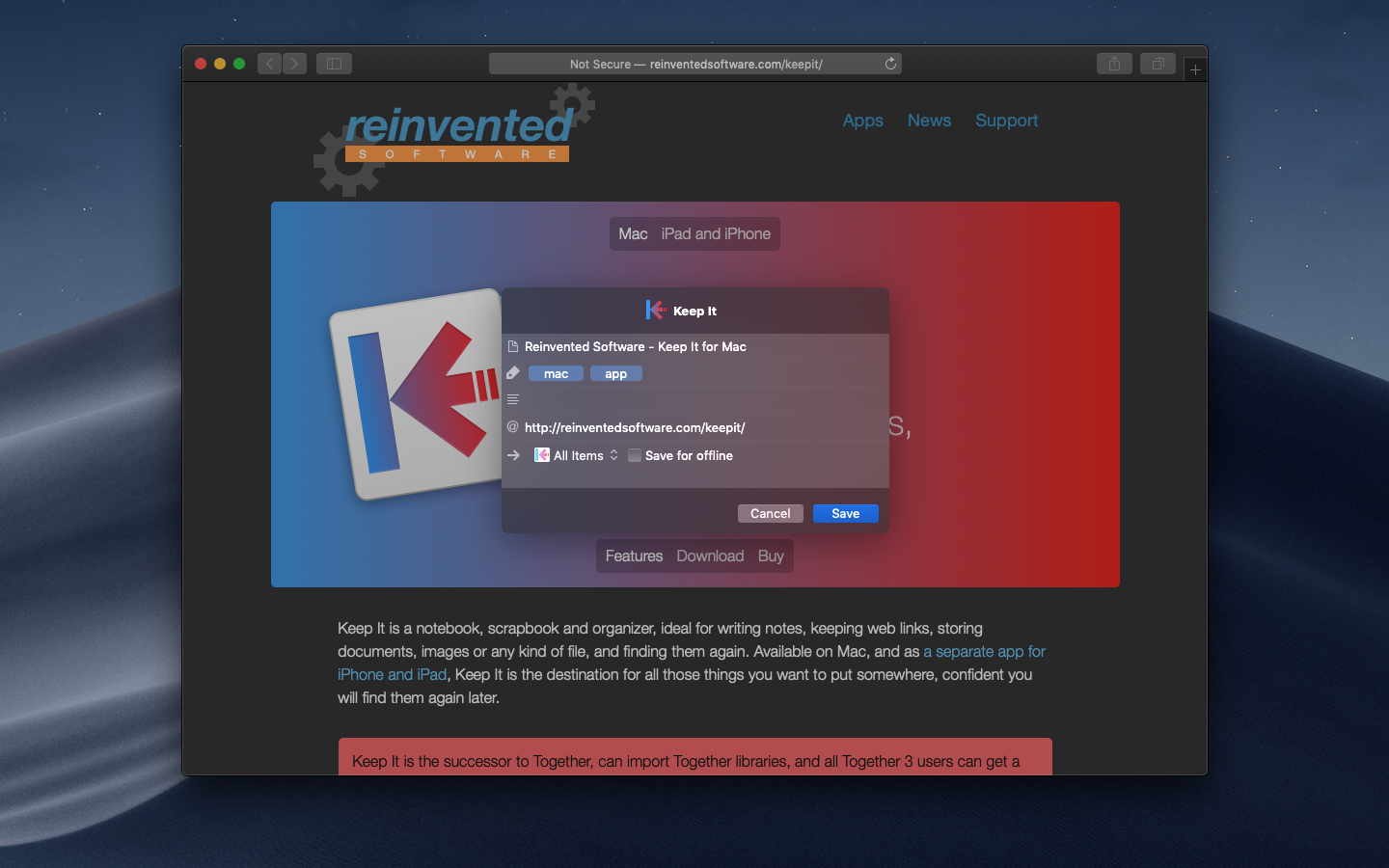Viewport: 1389px width, 868px height.
Task: Click the Reinvented Software logo
Action: click(454, 139)
